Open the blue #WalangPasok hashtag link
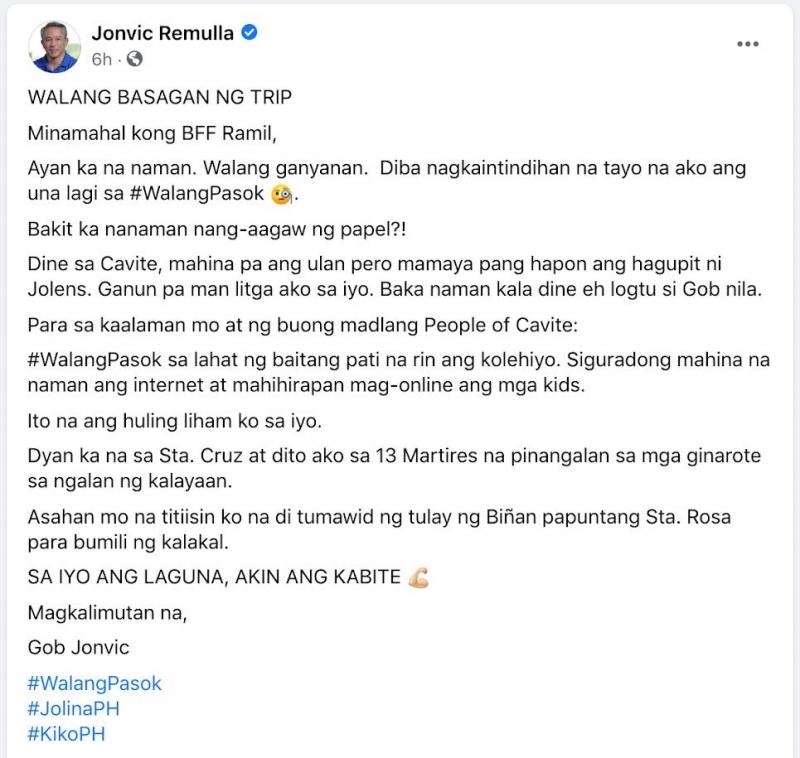This screenshot has width=800, height=758. 94,683
